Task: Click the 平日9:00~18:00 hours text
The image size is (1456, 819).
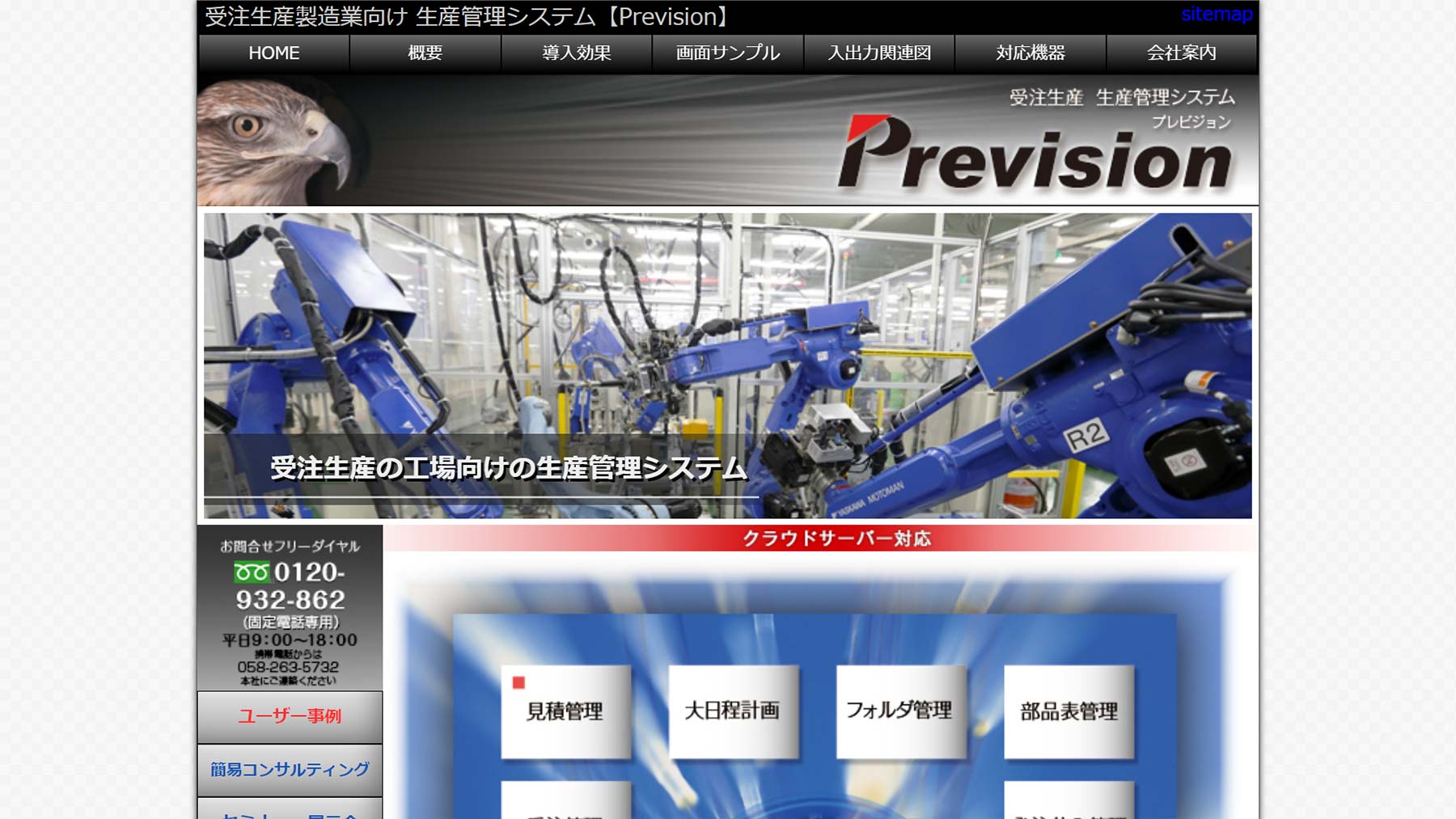Action: click(290, 640)
